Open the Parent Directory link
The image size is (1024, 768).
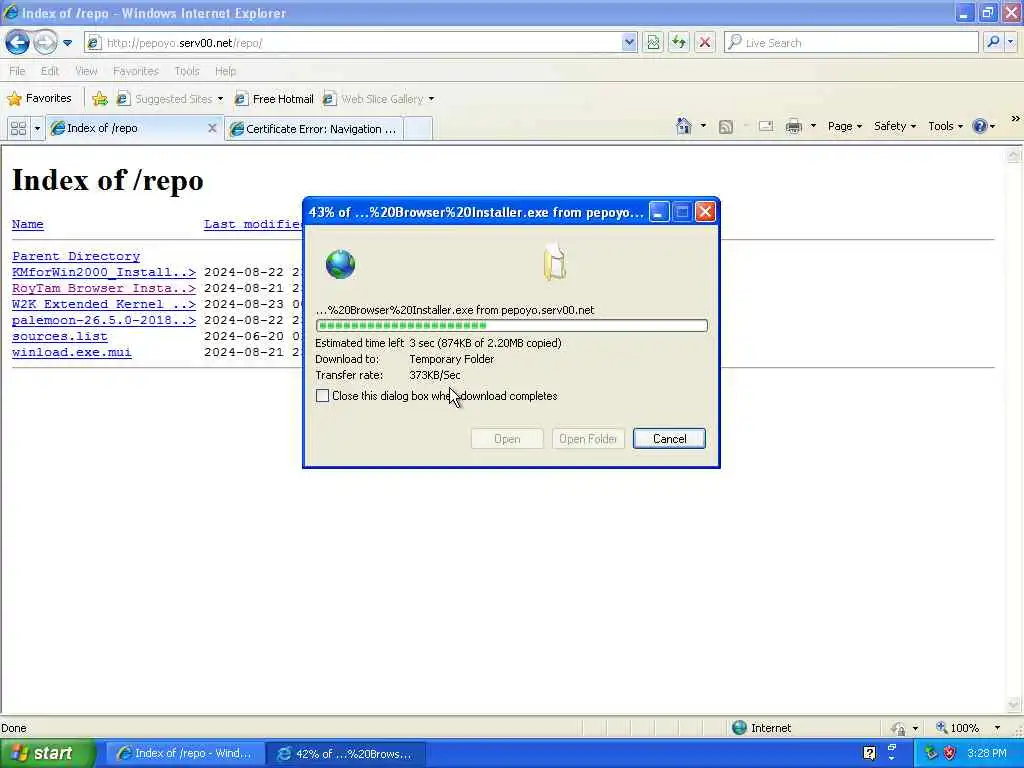coord(76,256)
